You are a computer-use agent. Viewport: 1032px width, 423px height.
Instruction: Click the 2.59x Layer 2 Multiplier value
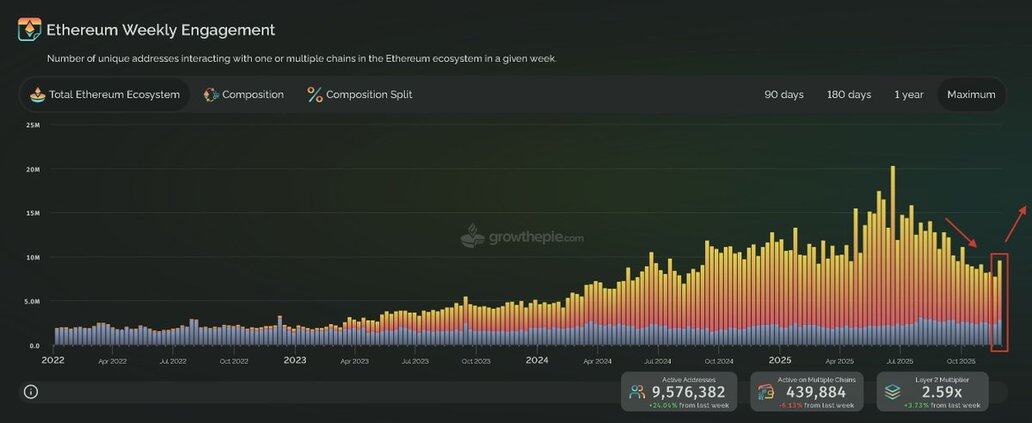(943, 392)
